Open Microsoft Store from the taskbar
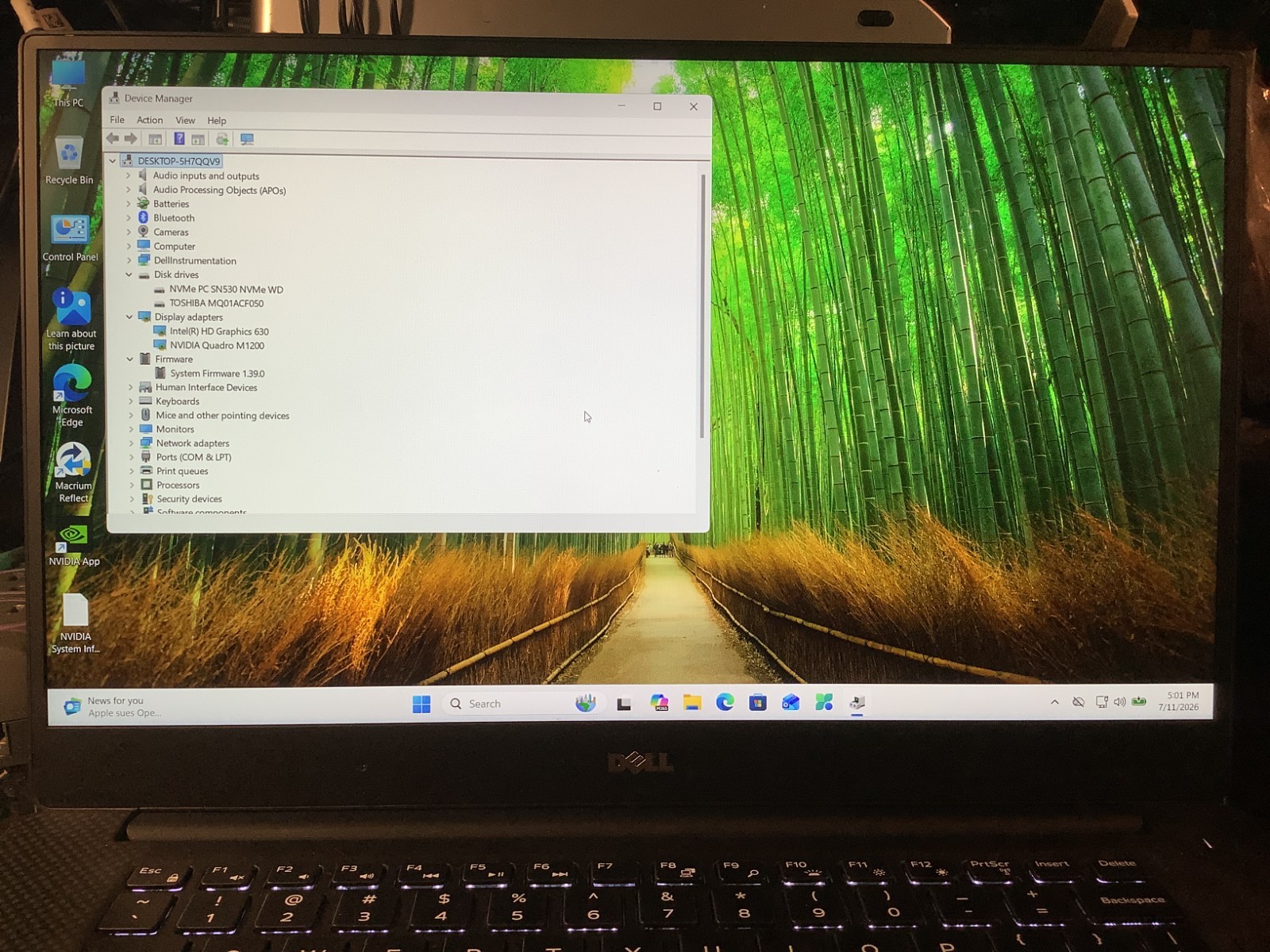The width and height of the screenshot is (1270, 952). (x=758, y=702)
